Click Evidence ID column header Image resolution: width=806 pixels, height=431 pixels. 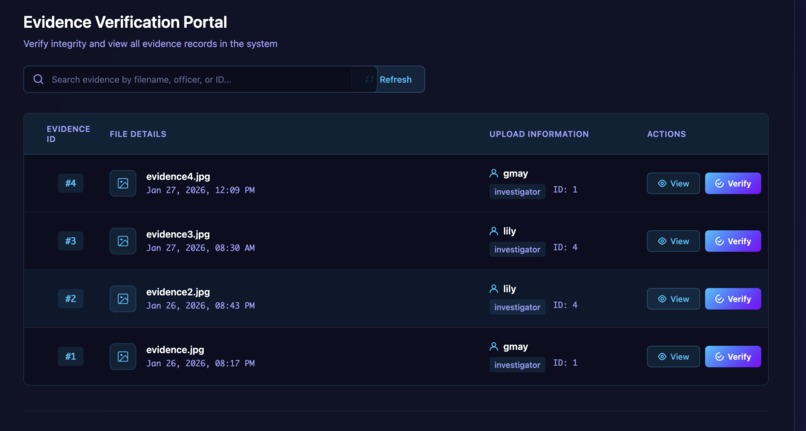(68, 134)
